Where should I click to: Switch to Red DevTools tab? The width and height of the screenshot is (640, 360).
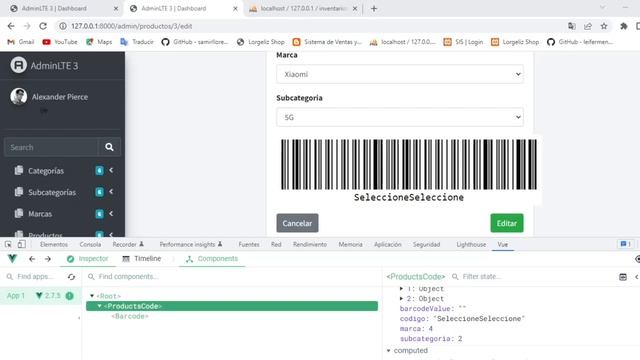[x=276, y=244]
